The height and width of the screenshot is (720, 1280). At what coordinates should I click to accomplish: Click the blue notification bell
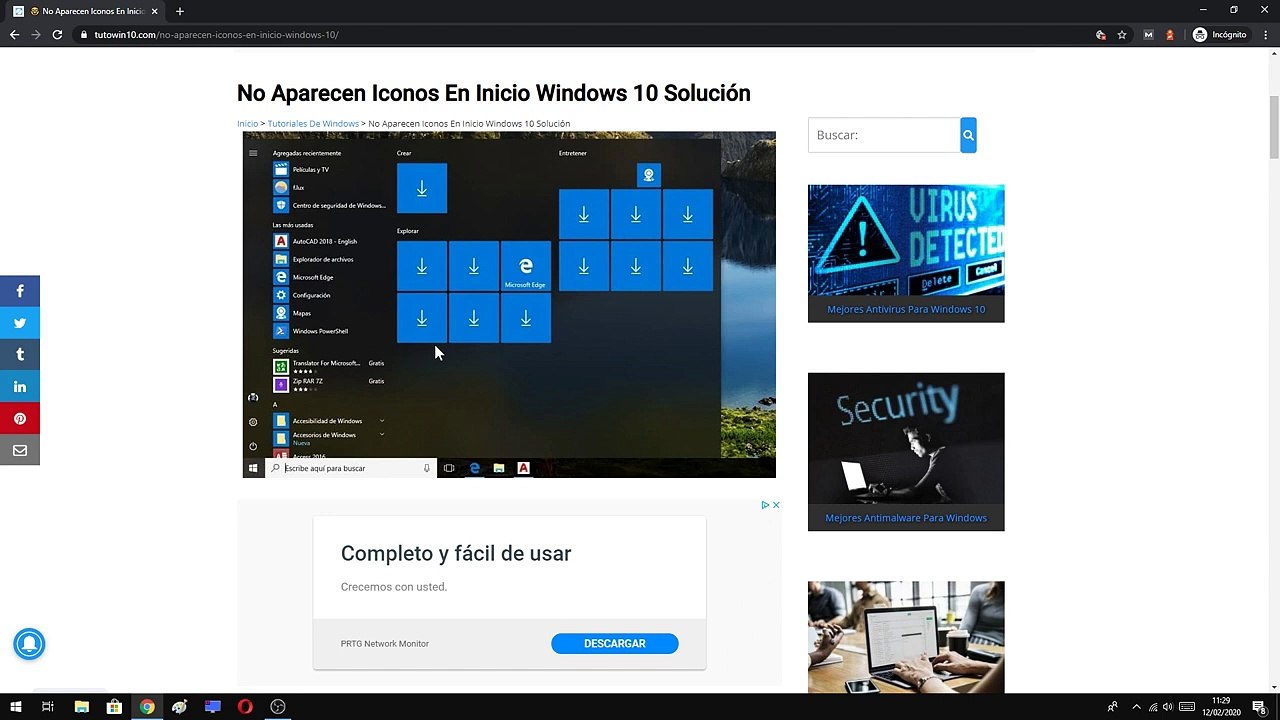[29, 644]
